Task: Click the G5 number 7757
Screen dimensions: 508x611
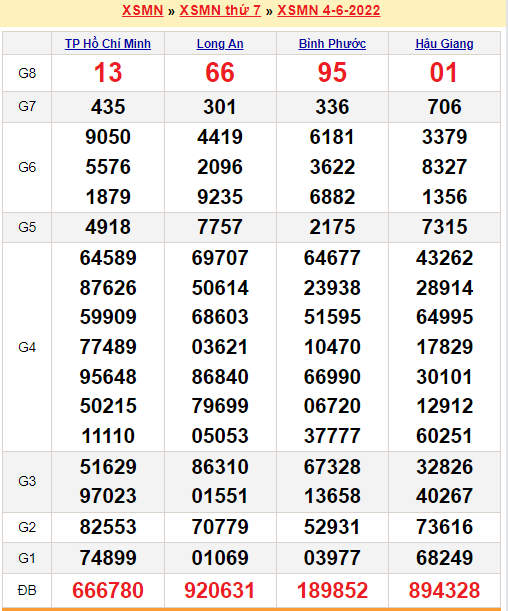Action: pos(220,227)
